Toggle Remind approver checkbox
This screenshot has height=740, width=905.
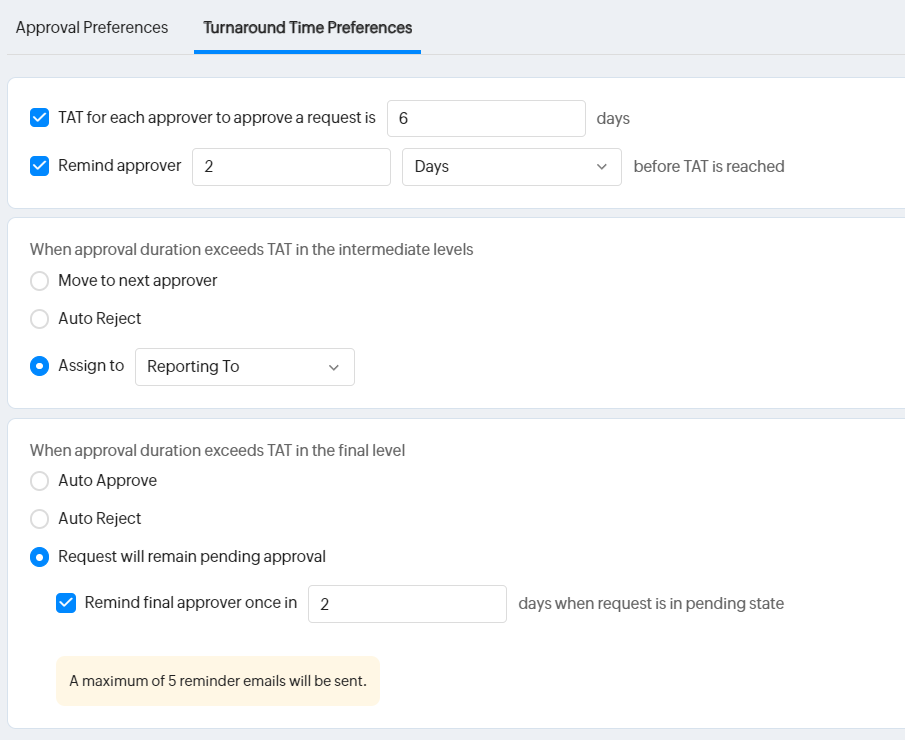click(x=40, y=166)
